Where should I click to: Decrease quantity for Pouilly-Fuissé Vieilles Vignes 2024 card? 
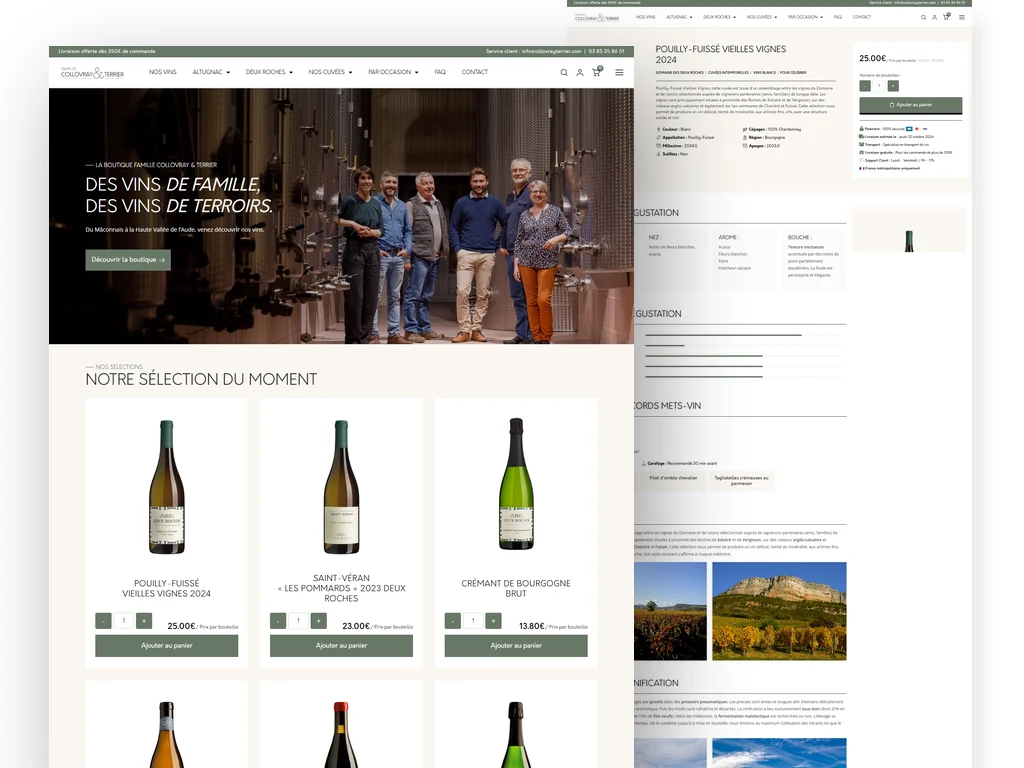103,620
